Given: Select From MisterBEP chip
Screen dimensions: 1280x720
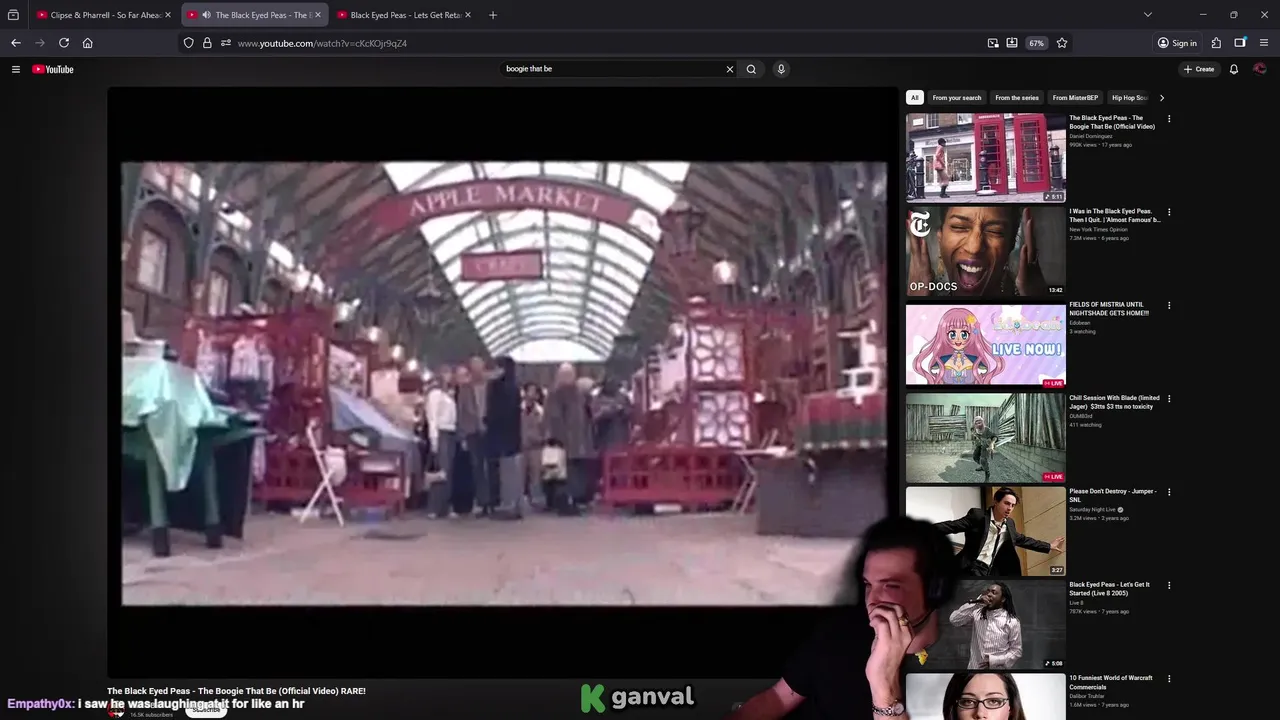Looking at the screenshot, I should coord(1075,98).
